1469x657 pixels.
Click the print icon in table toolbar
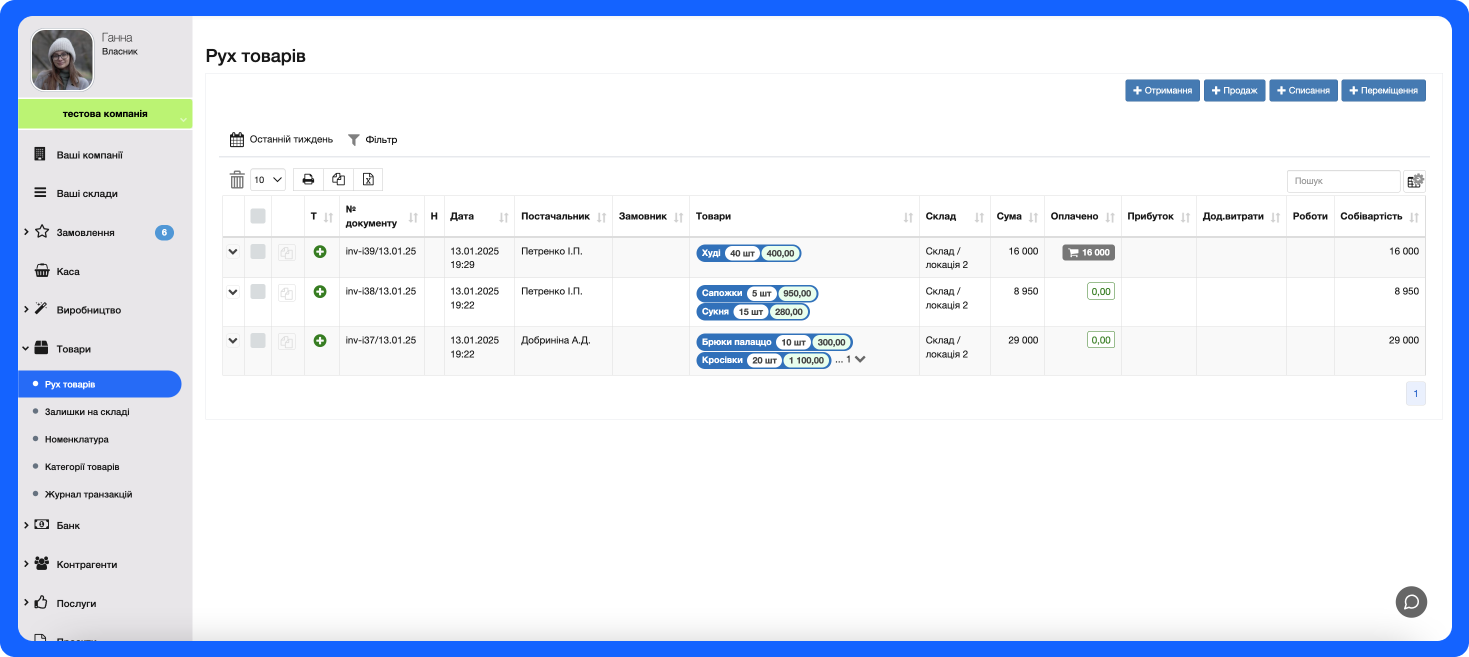tap(308, 180)
